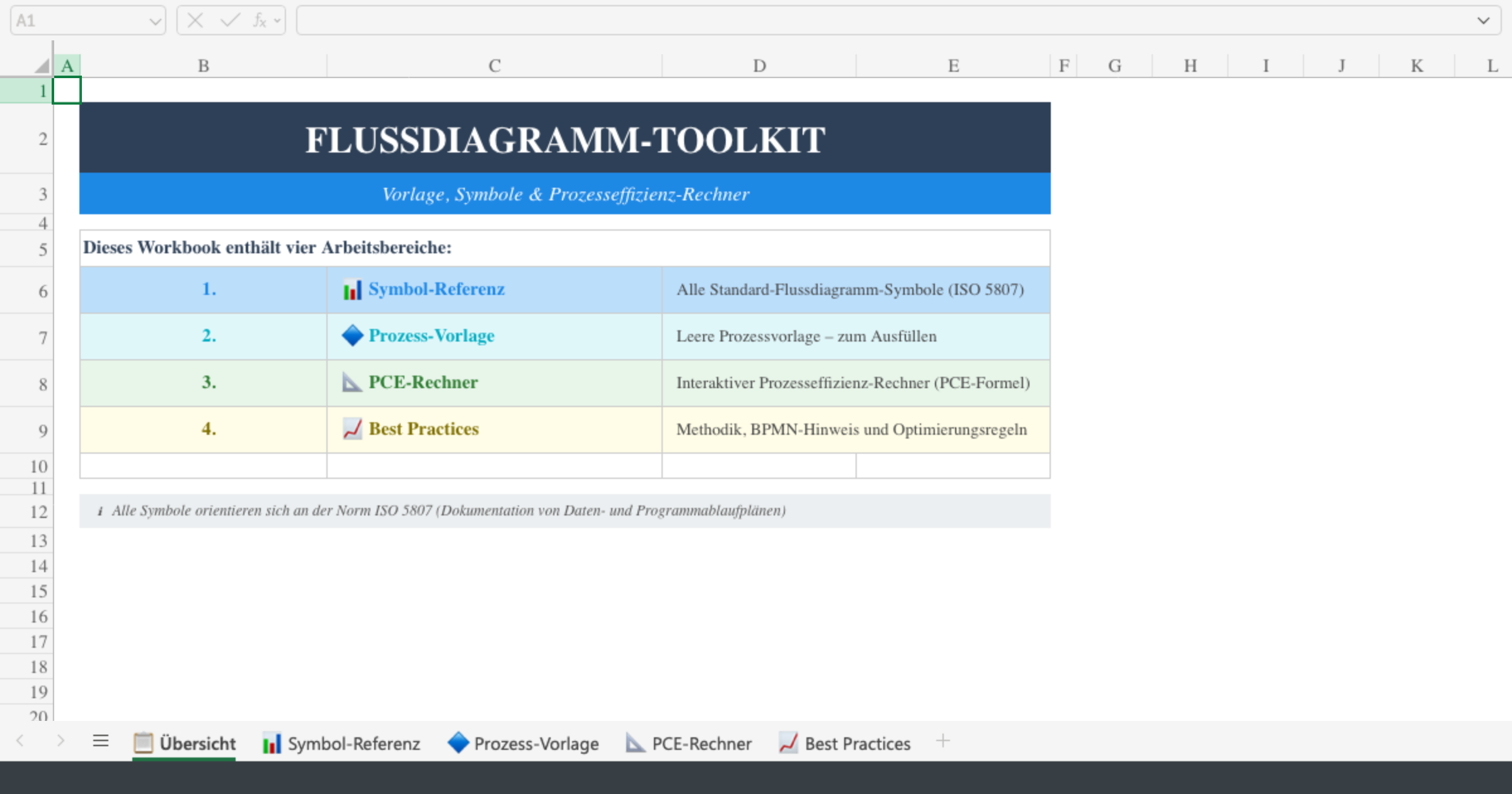Click the ruler icon on the PCE-Rechner tab

pyautogui.click(x=634, y=742)
